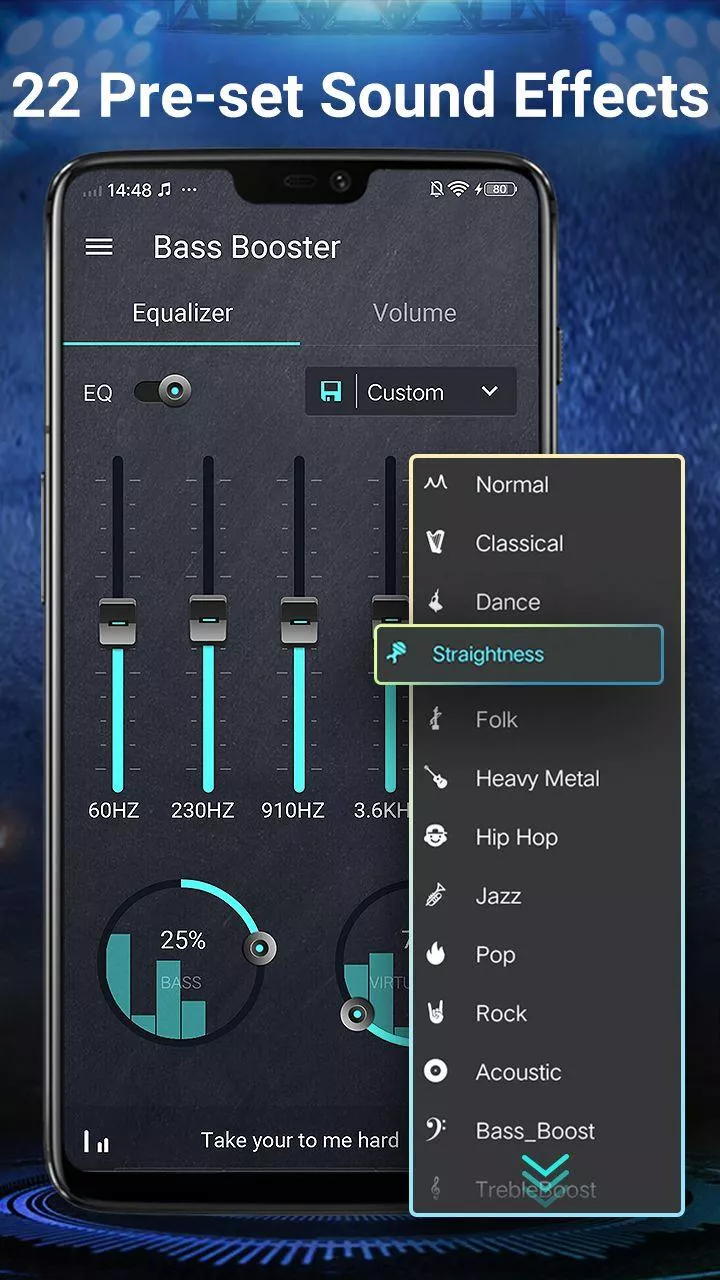
Task: Click the Bass boost dial knob
Action: [x=260, y=948]
